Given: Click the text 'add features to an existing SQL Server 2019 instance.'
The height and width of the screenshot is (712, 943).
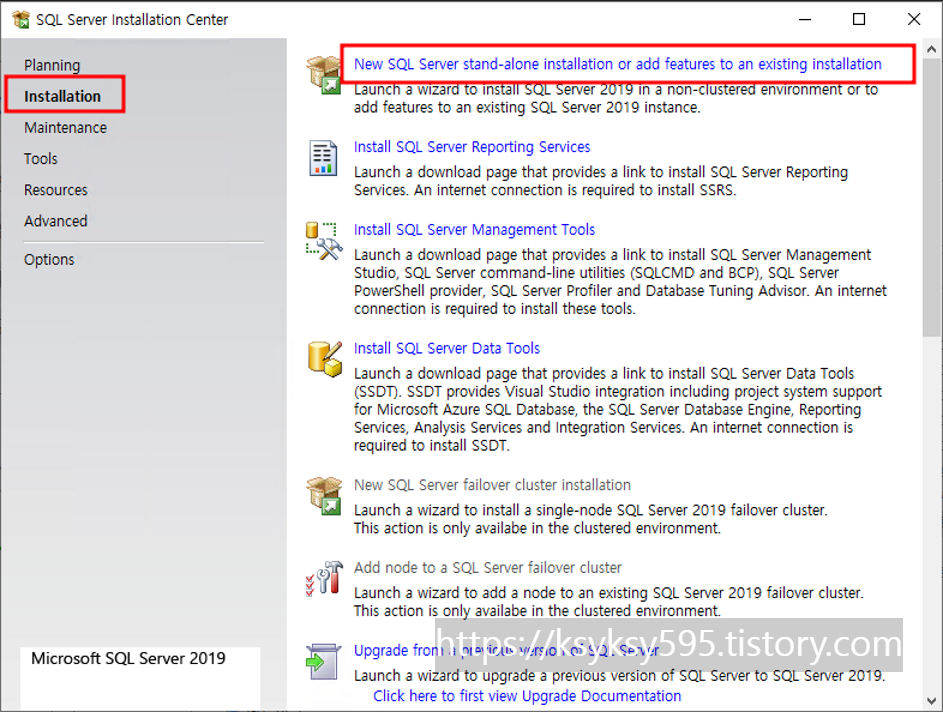Looking at the screenshot, I should 527,108.
